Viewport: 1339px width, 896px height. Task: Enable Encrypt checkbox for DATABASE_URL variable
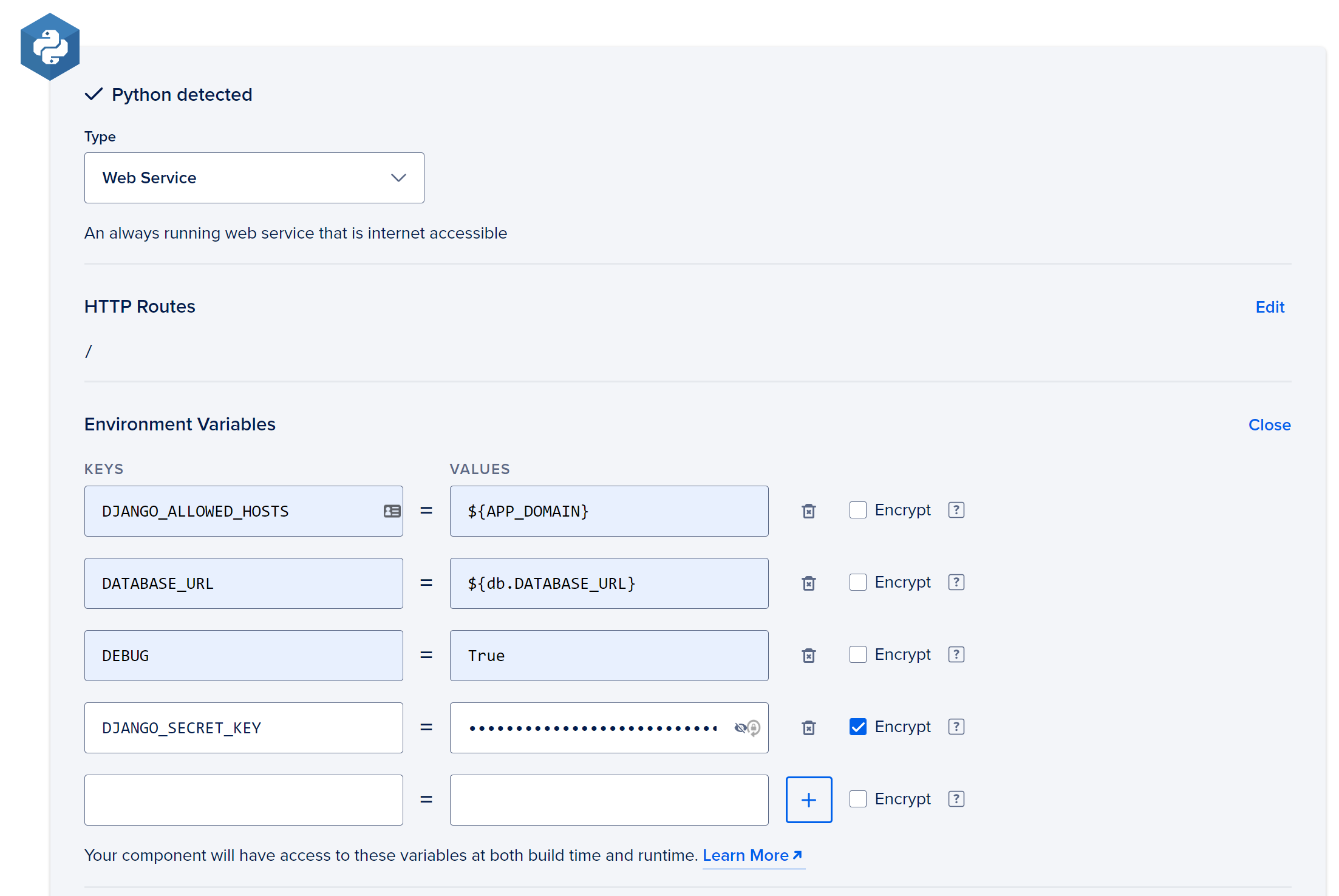pyautogui.click(x=857, y=582)
